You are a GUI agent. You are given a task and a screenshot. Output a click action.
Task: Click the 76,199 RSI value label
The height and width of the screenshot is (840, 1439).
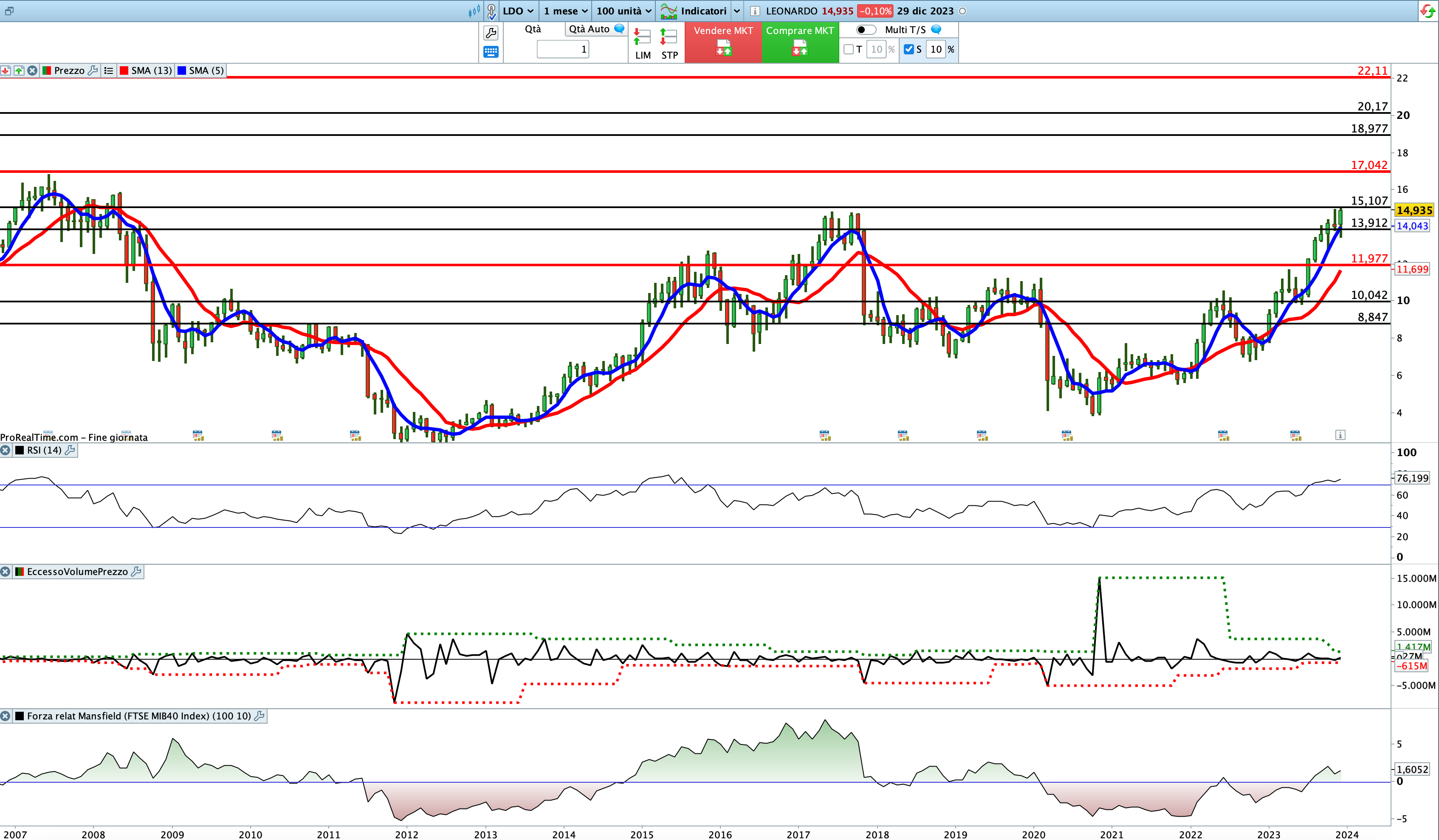click(x=1412, y=479)
